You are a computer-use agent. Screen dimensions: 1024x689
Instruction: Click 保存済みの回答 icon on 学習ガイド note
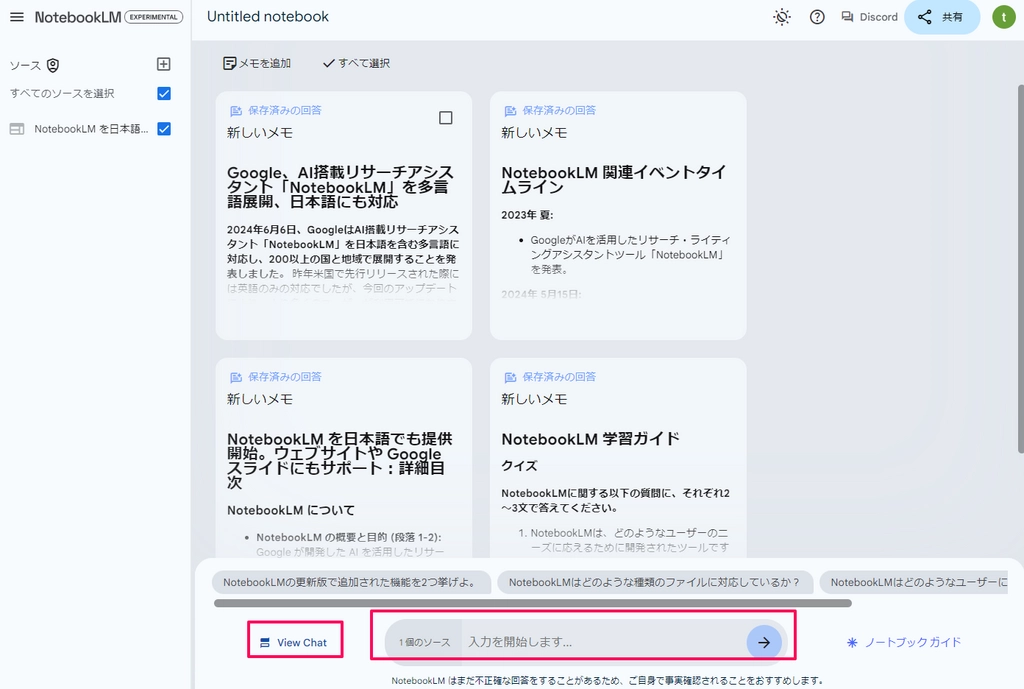point(510,377)
